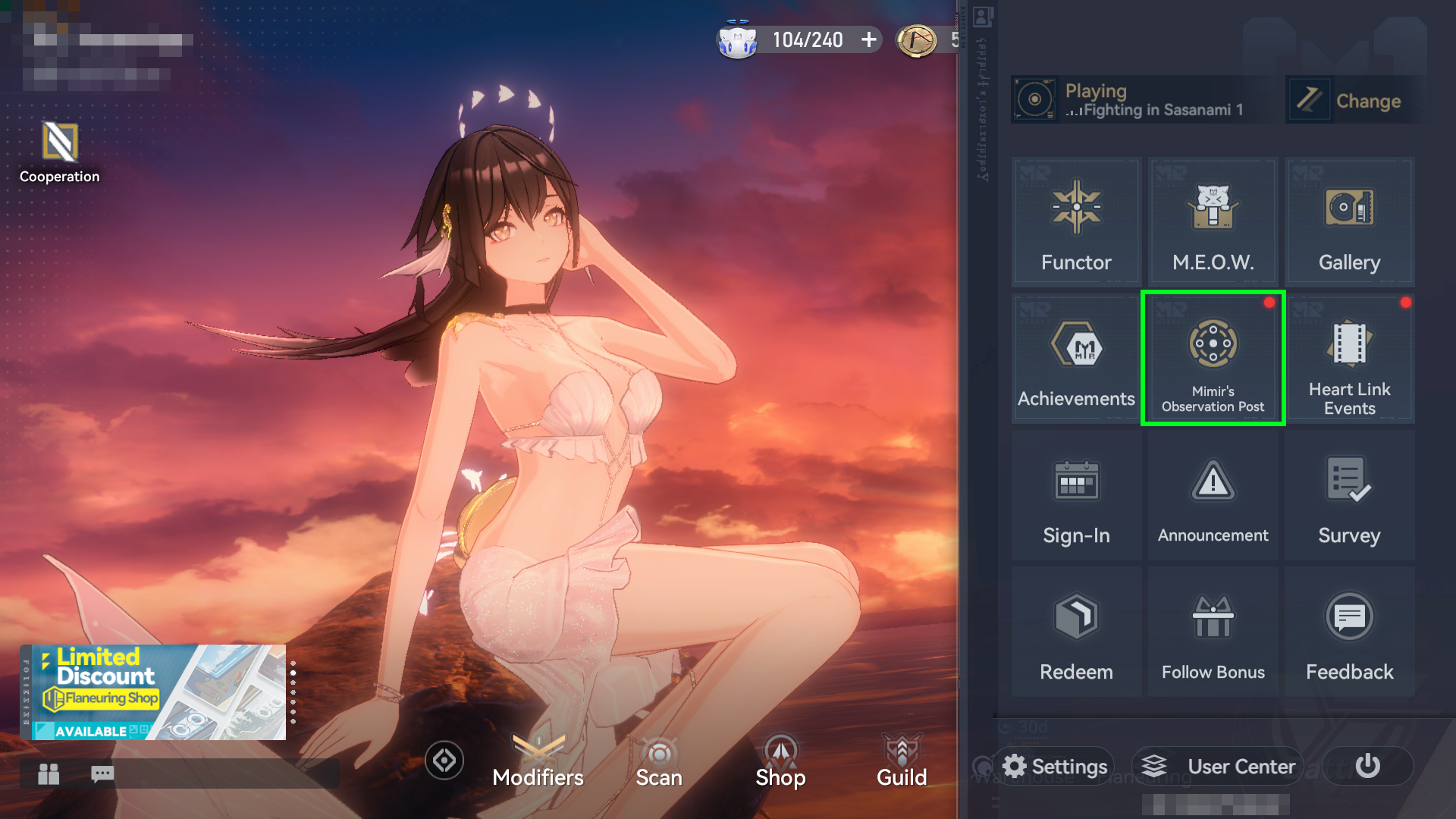Open Achievements hexagon icon

(x=1076, y=358)
